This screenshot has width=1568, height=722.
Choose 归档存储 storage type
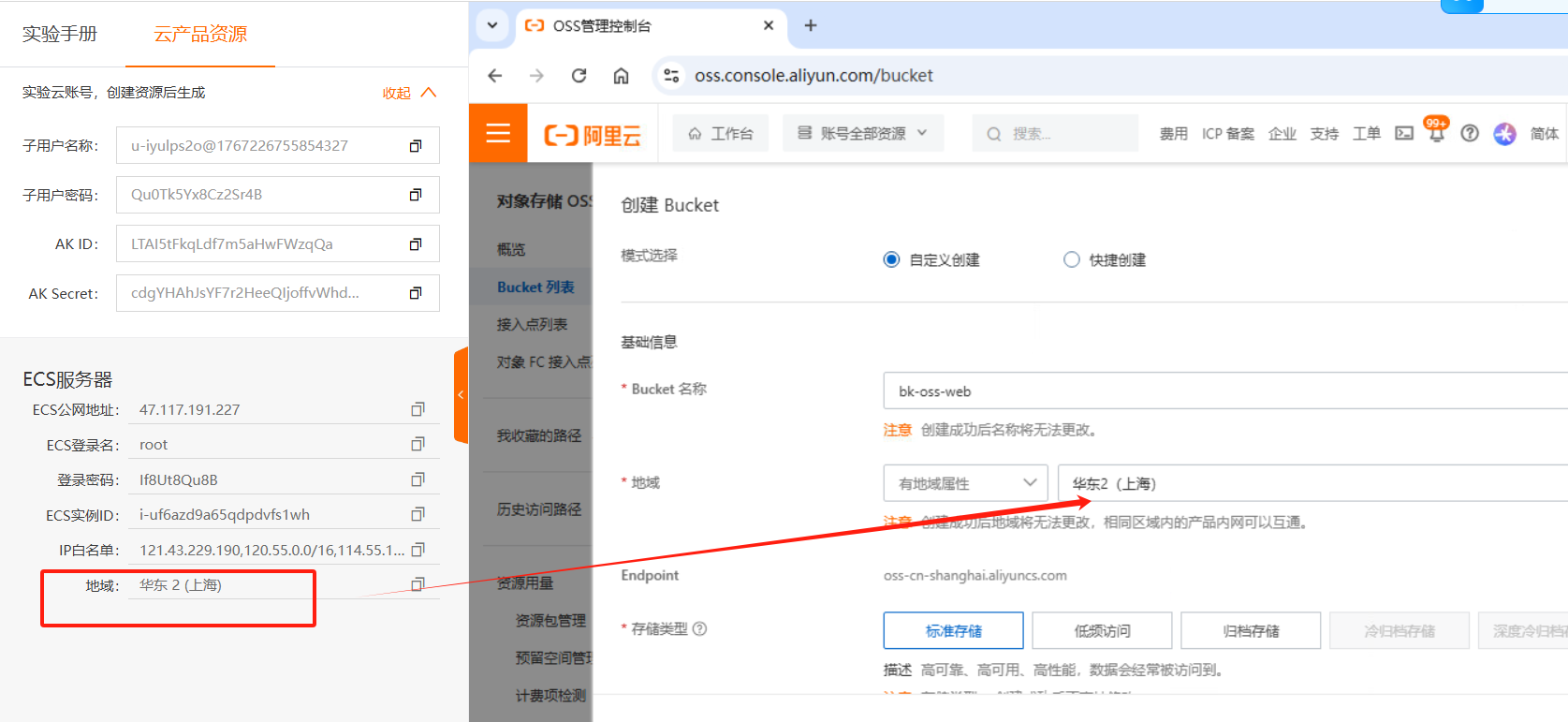tap(1251, 630)
